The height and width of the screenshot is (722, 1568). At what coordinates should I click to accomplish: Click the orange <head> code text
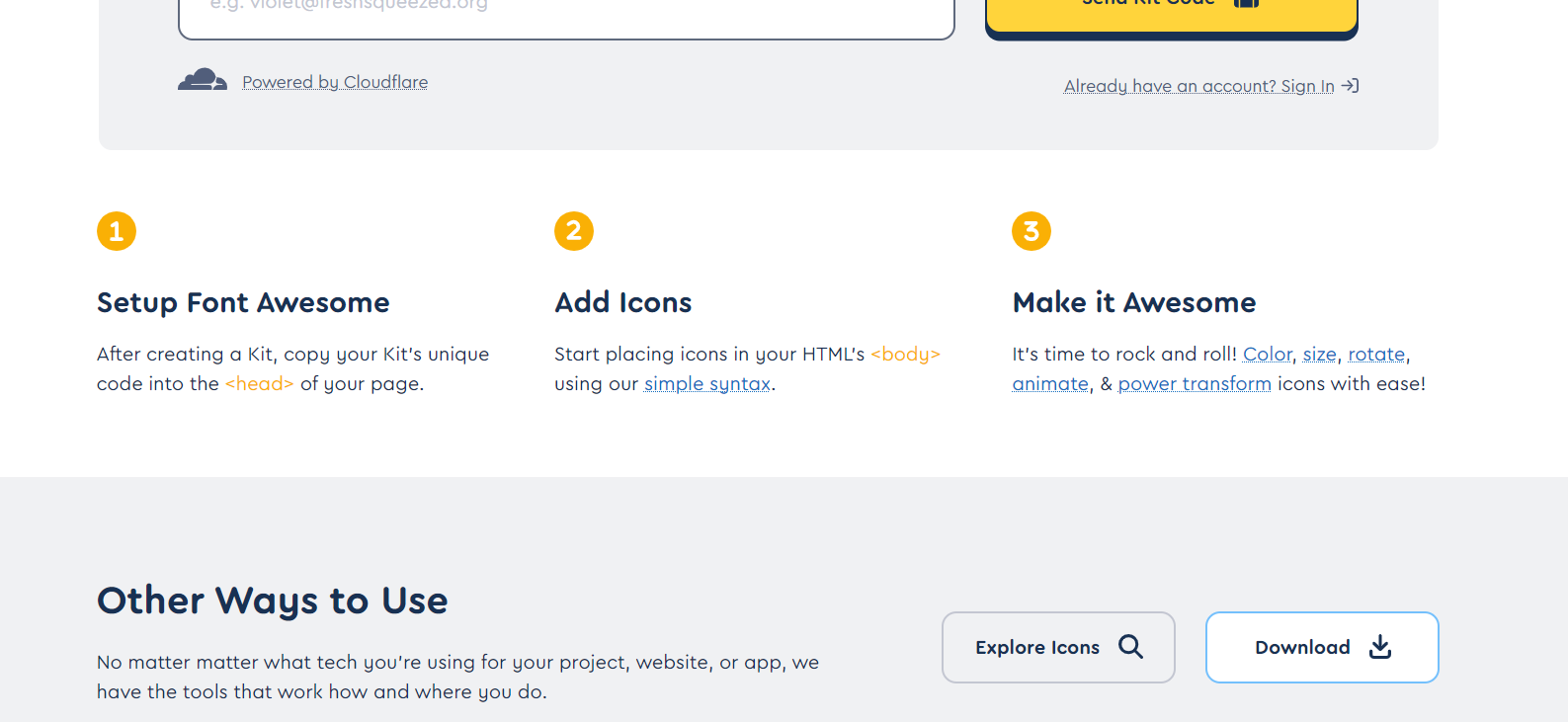259,384
